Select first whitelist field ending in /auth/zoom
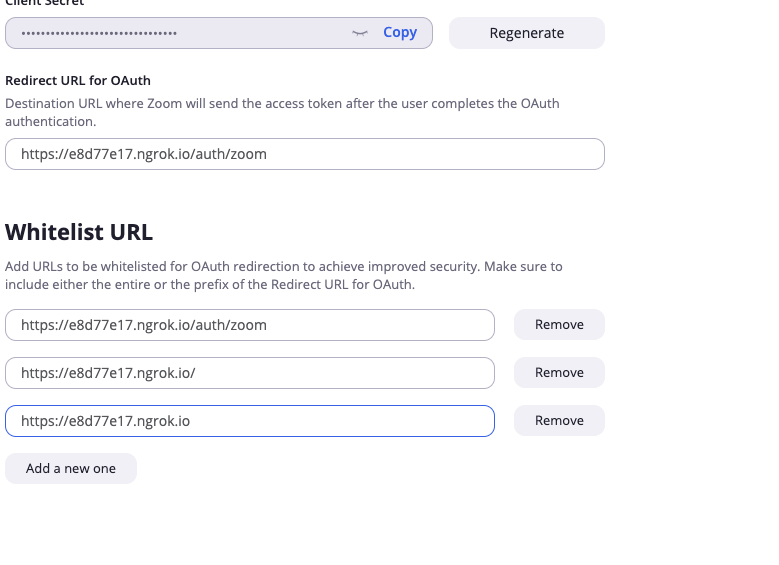779x565 pixels. [249, 325]
